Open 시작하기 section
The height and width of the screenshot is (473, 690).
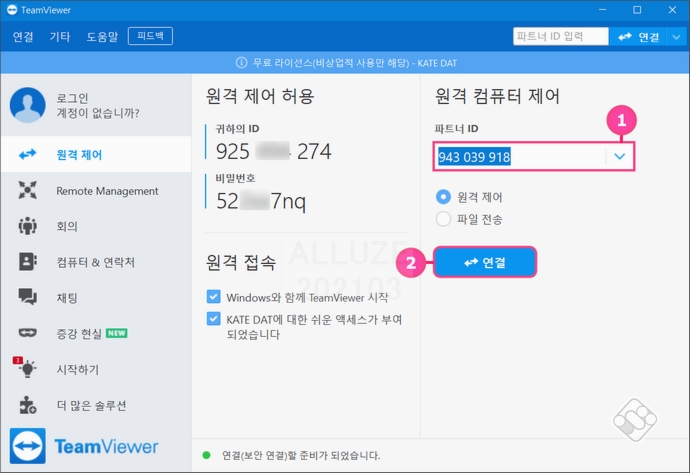pyautogui.click(x=96, y=369)
